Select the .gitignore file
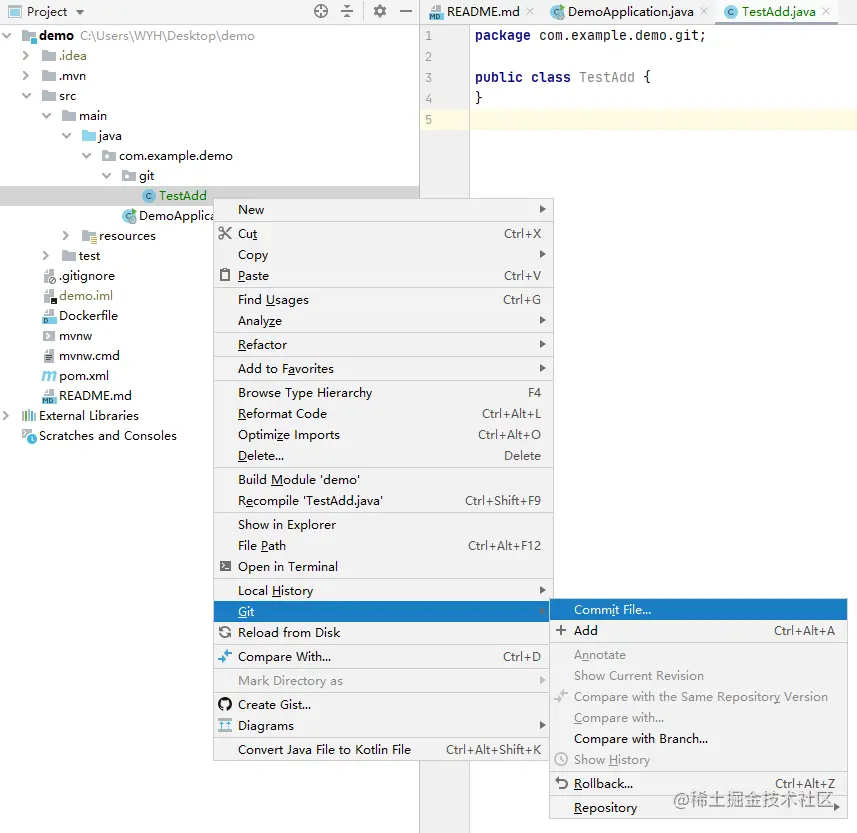 point(79,276)
